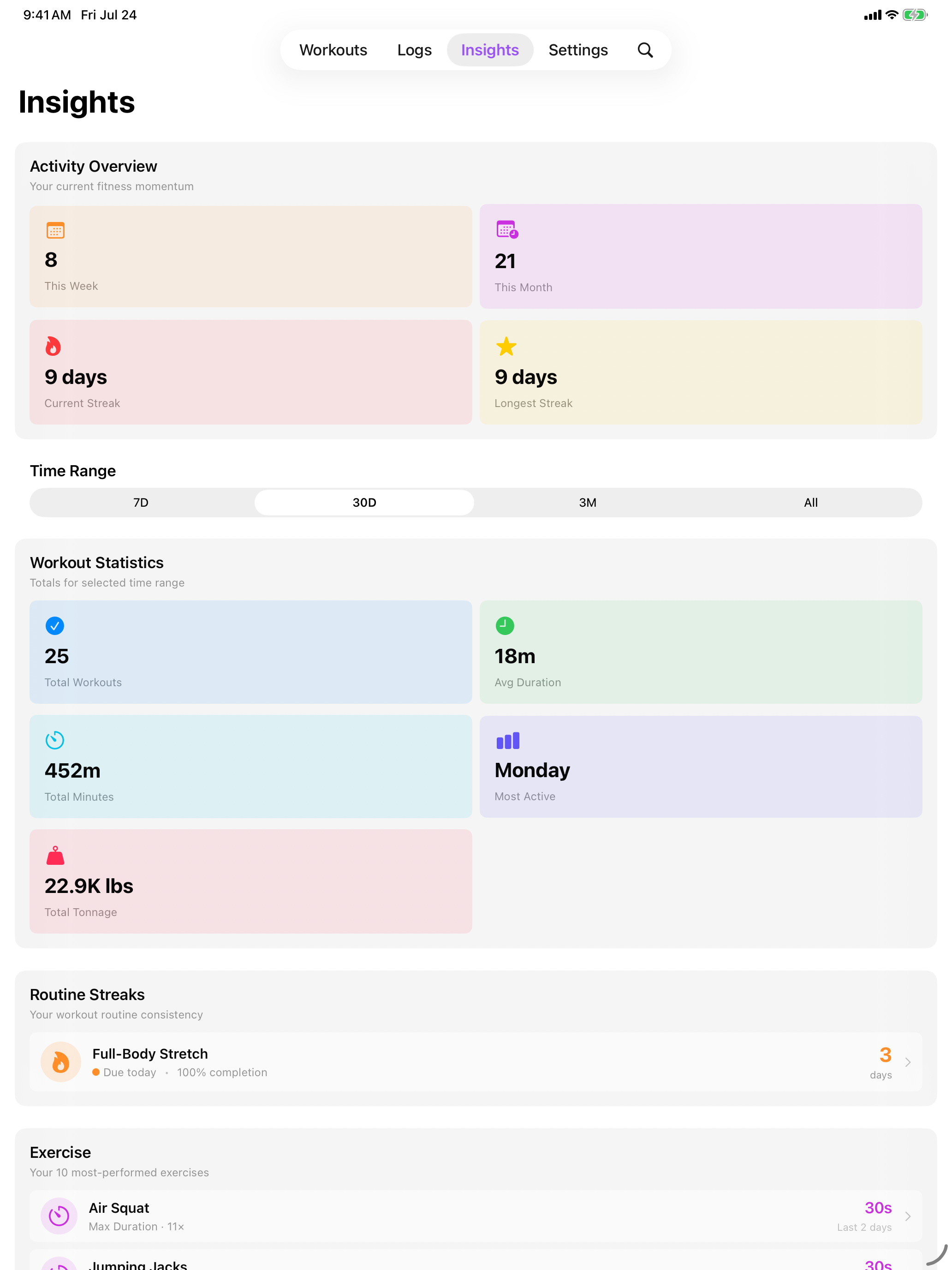Tap the green clock Avg Duration icon
This screenshot has width=952, height=1270.
pyautogui.click(x=505, y=626)
